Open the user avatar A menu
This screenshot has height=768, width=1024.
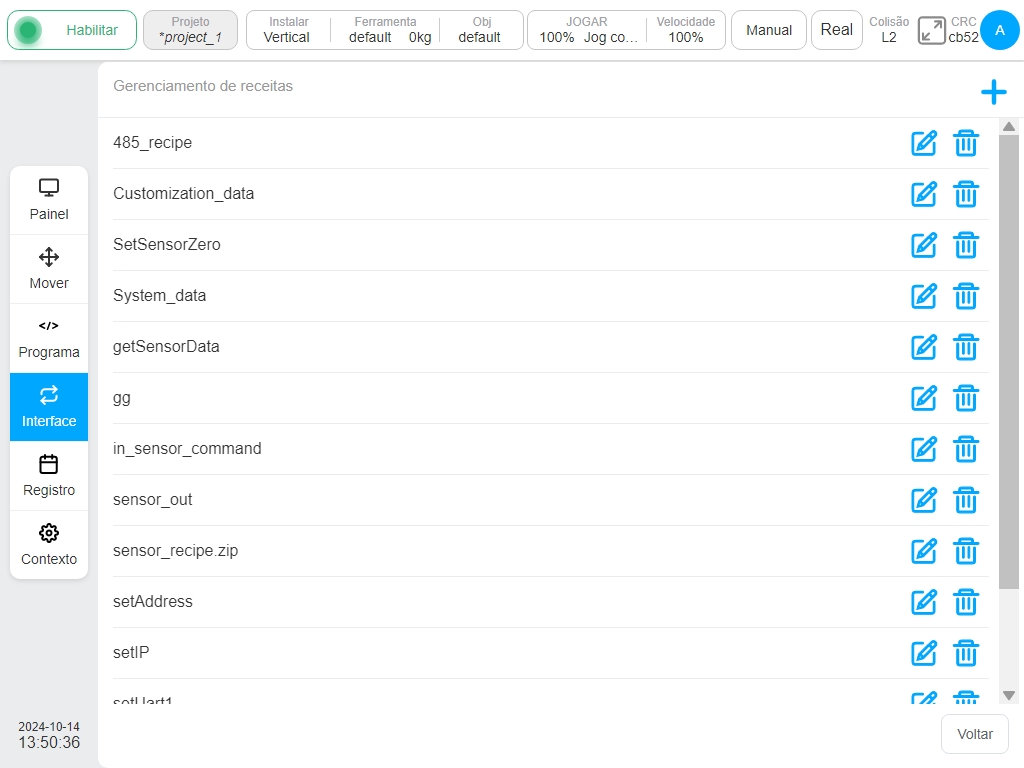tap(999, 30)
